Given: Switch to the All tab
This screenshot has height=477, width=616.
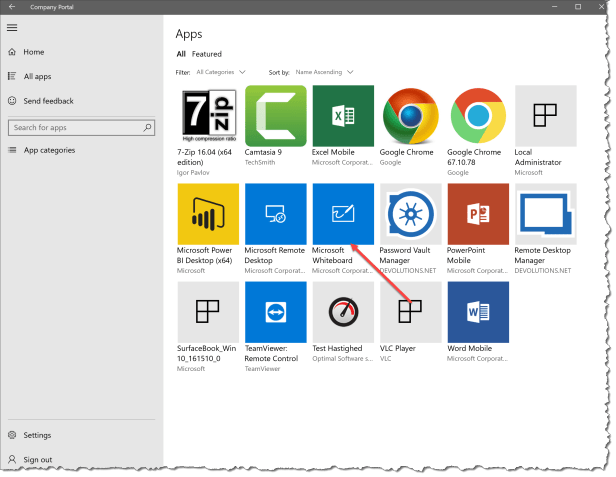Looking at the screenshot, I should point(181,54).
